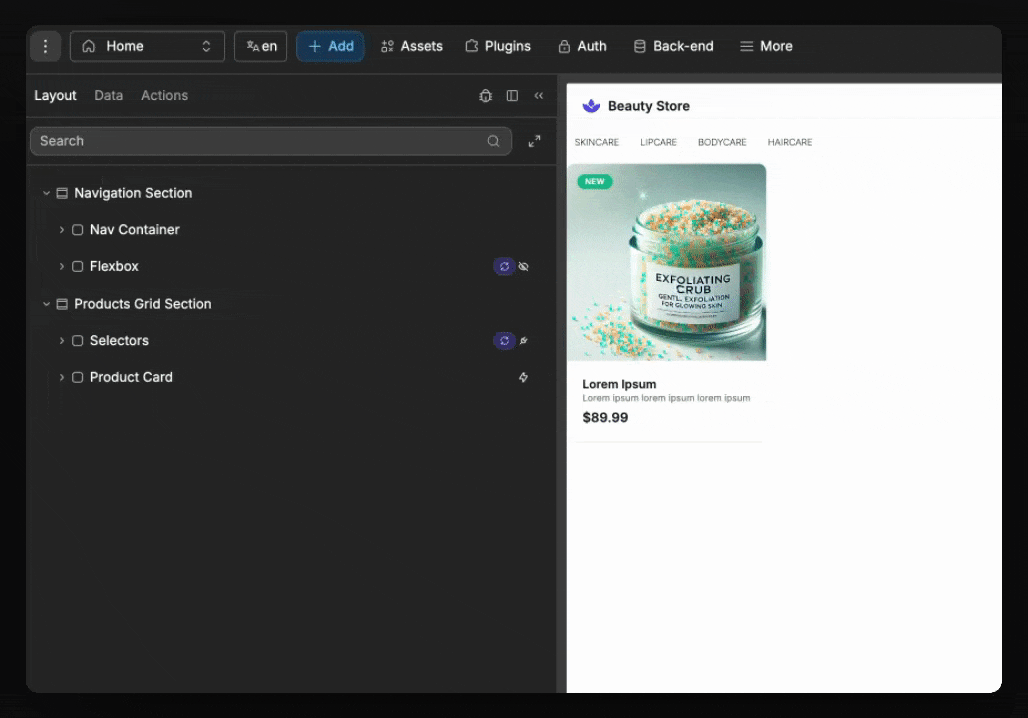
Task: Click the repeat icon on Selectors row
Action: click(x=504, y=341)
